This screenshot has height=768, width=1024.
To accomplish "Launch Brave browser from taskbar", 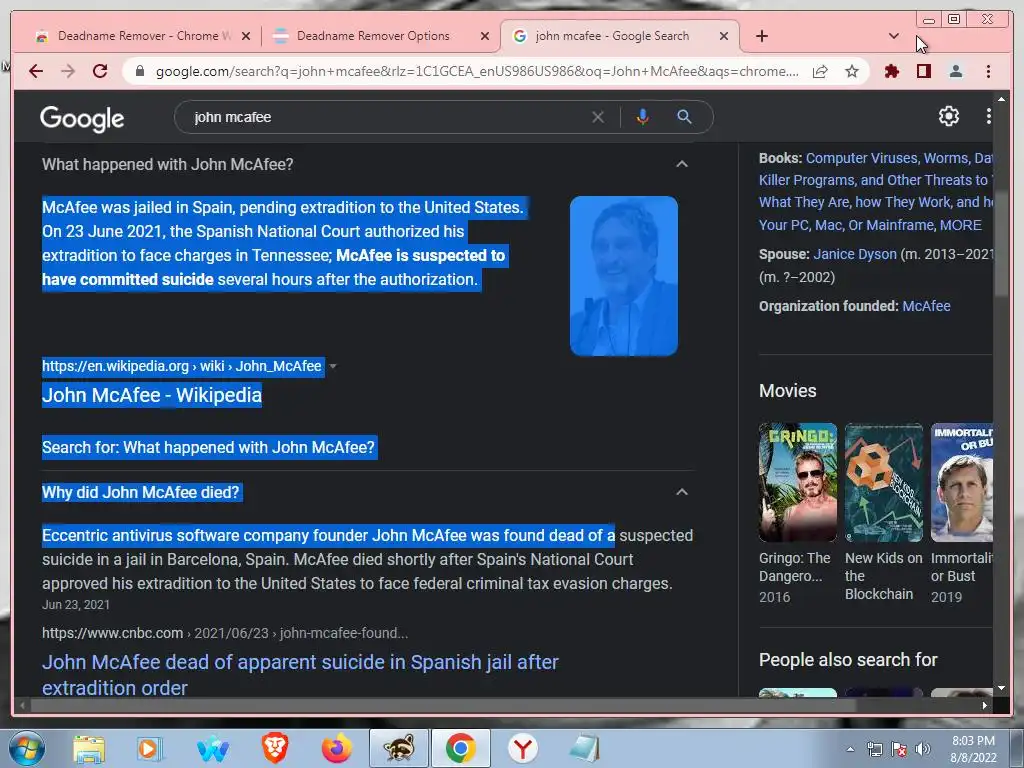I will click(274, 748).
